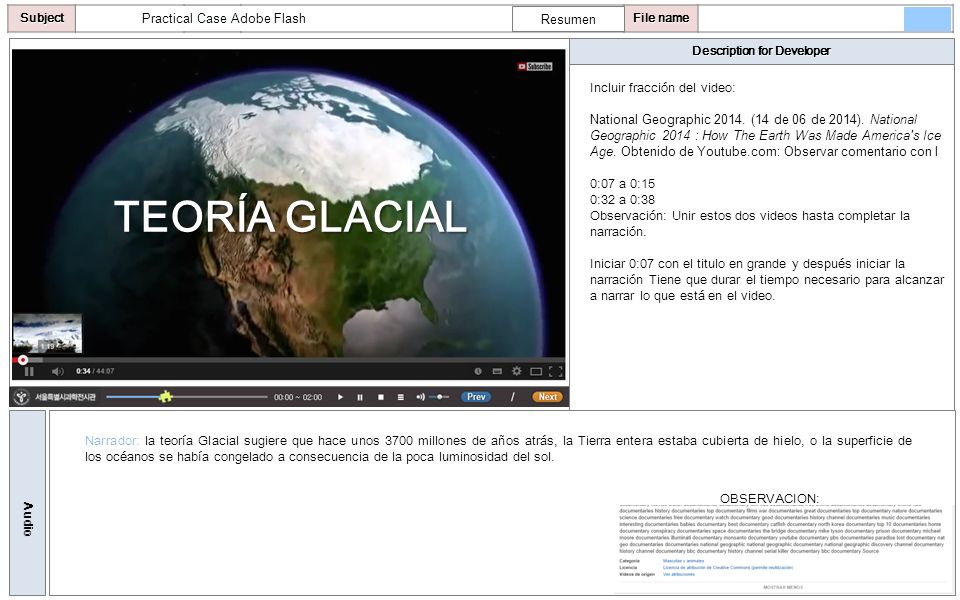Click the Audio side label
This screenshot has height=600, width=960.
[x=28, y=503]
